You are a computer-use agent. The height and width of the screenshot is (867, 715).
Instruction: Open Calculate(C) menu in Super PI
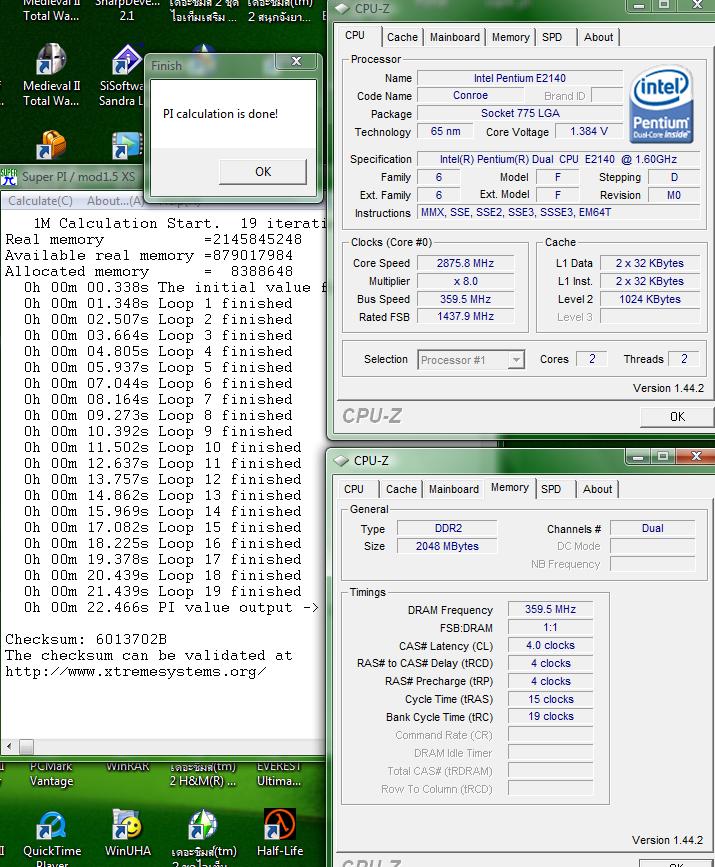[40, 201]
